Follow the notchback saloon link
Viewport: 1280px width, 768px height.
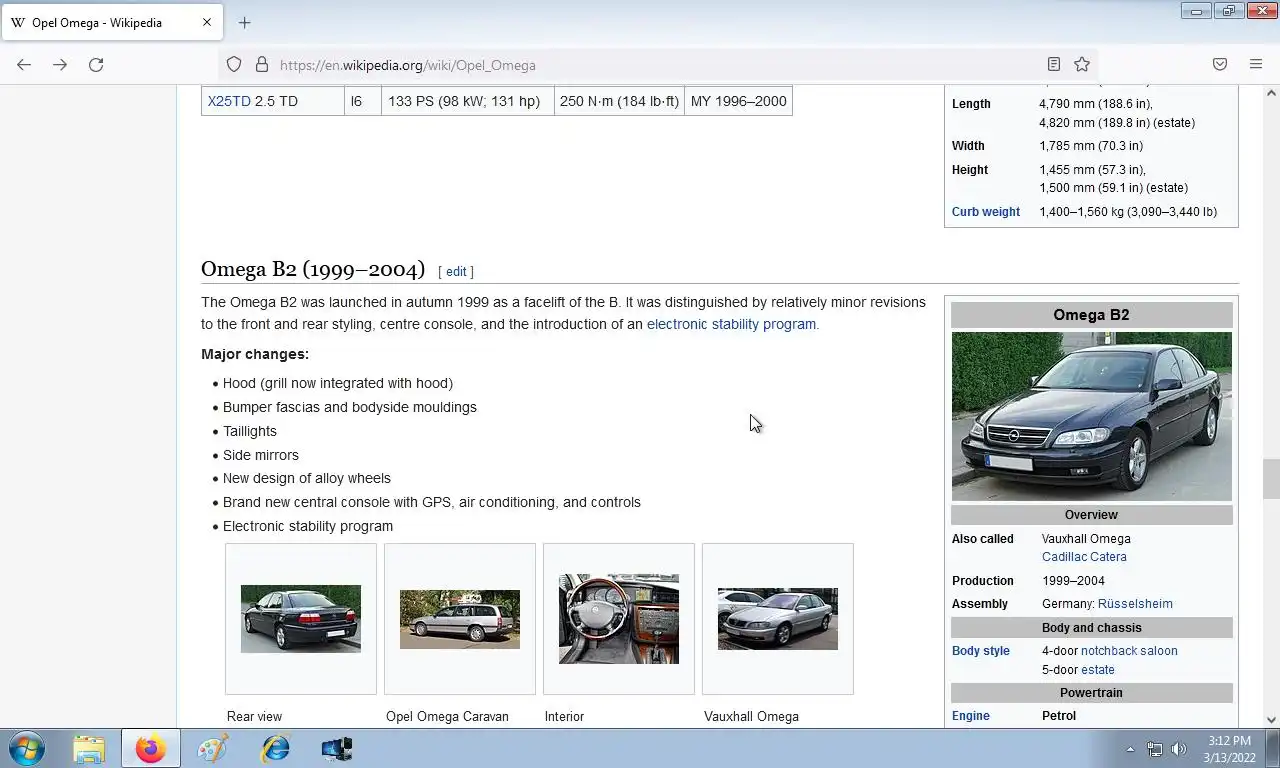1129,651
